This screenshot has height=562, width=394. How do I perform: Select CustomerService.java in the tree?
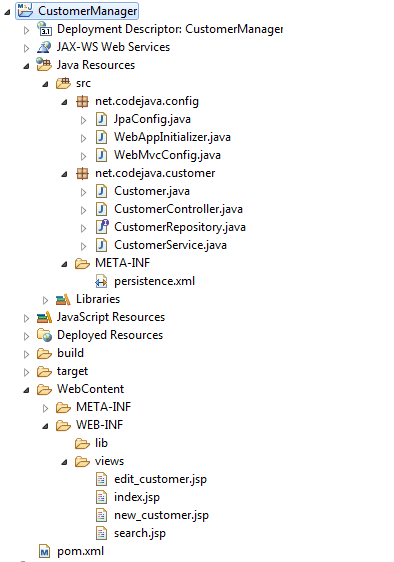click(x=170, y=246)
